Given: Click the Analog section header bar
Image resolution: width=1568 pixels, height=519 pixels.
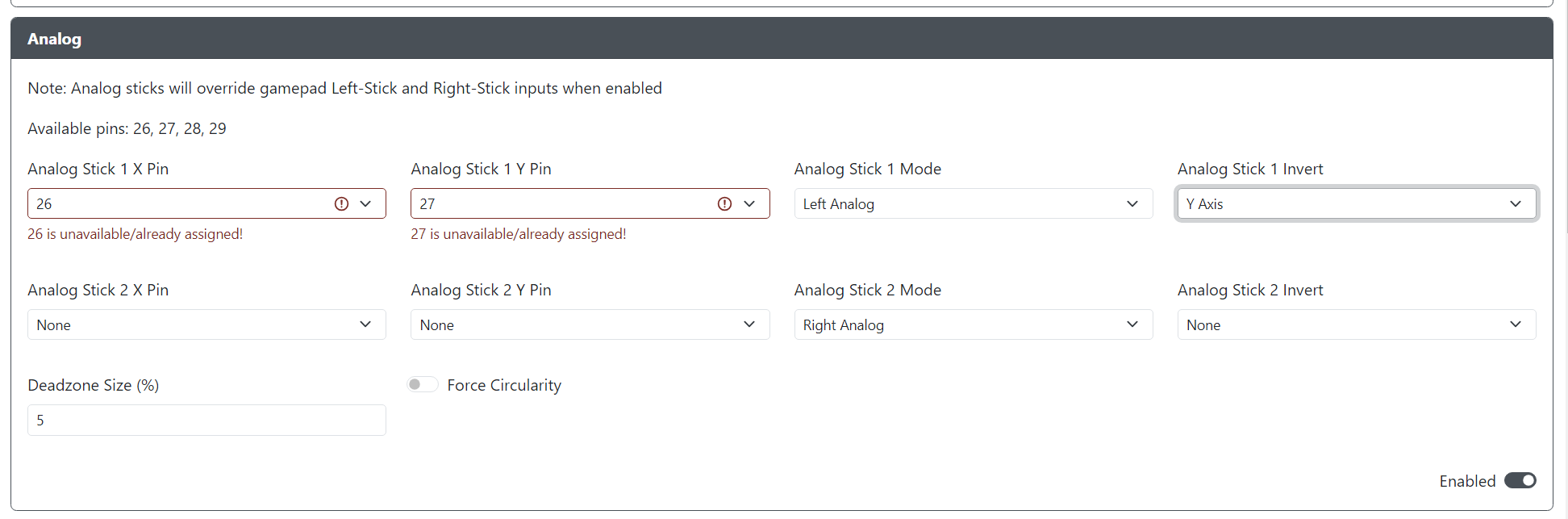Looking at the screenshot, I should 781,38.
